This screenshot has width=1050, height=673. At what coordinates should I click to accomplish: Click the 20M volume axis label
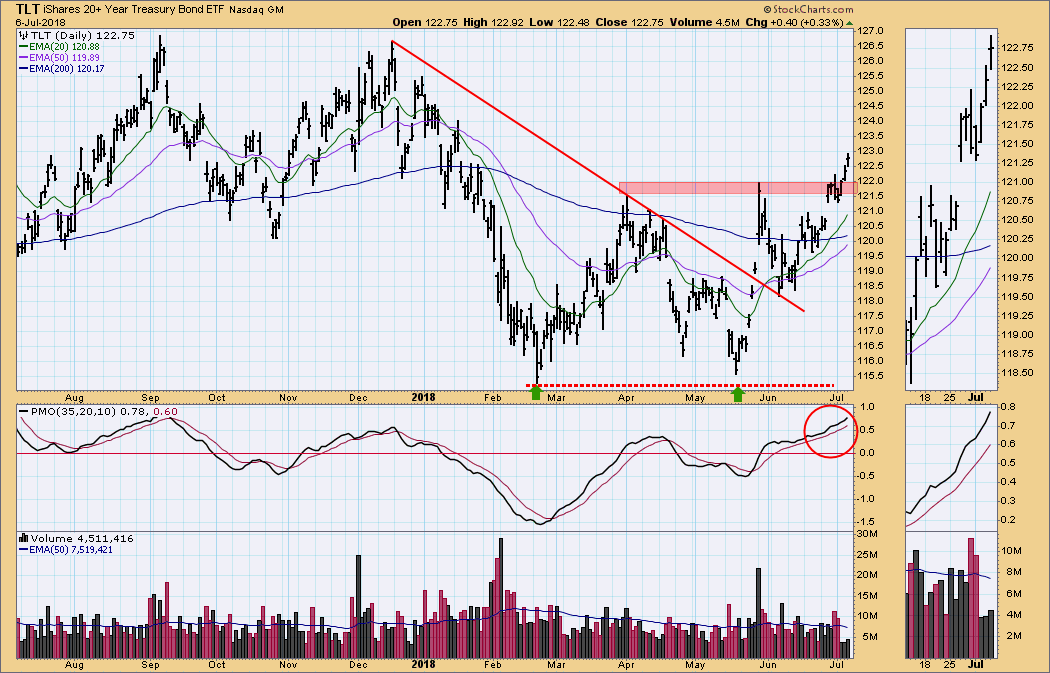[869, 575]
